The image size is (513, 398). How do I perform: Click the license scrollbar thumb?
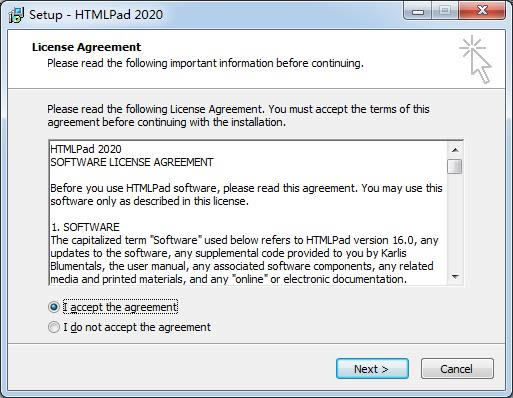coord(455,166)
